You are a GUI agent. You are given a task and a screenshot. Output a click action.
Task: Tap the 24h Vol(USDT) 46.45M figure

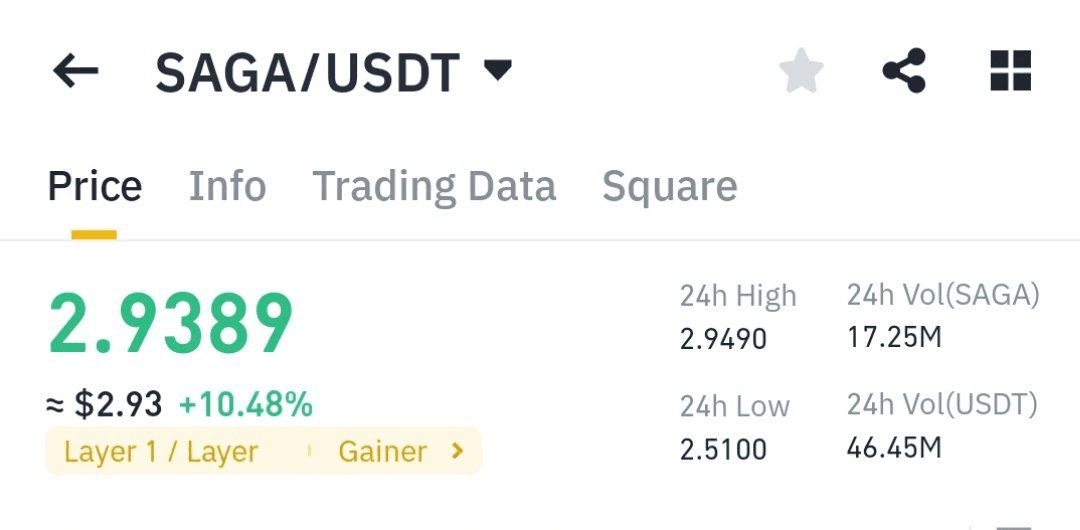(893, 449)
